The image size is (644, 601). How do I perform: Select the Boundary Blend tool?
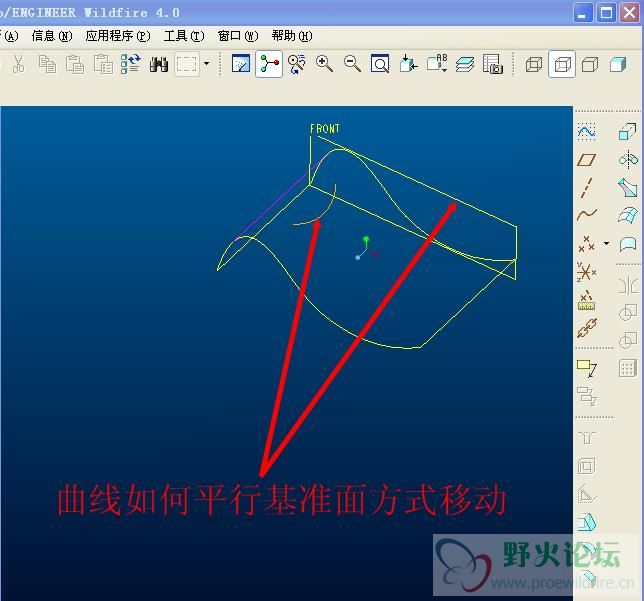(x=628, y=215)
